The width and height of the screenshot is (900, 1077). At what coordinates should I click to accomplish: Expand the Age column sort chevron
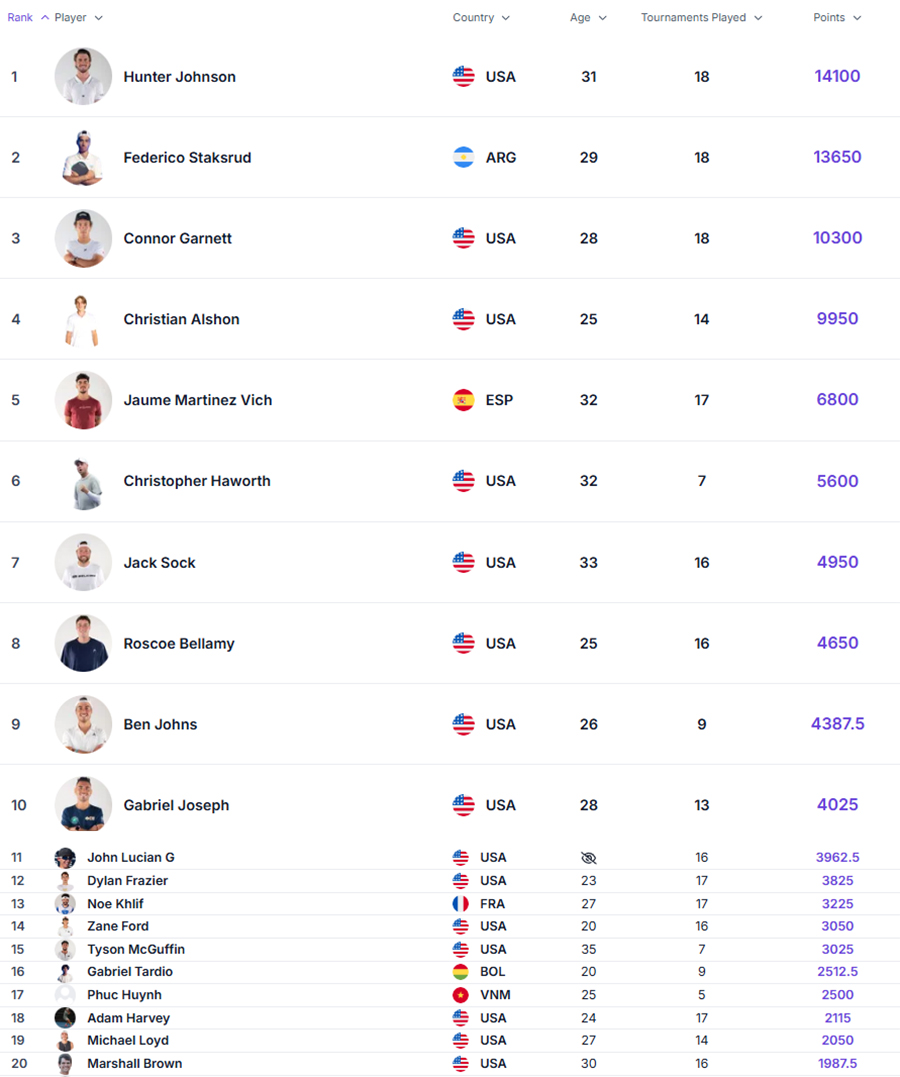tap(603, 18)
